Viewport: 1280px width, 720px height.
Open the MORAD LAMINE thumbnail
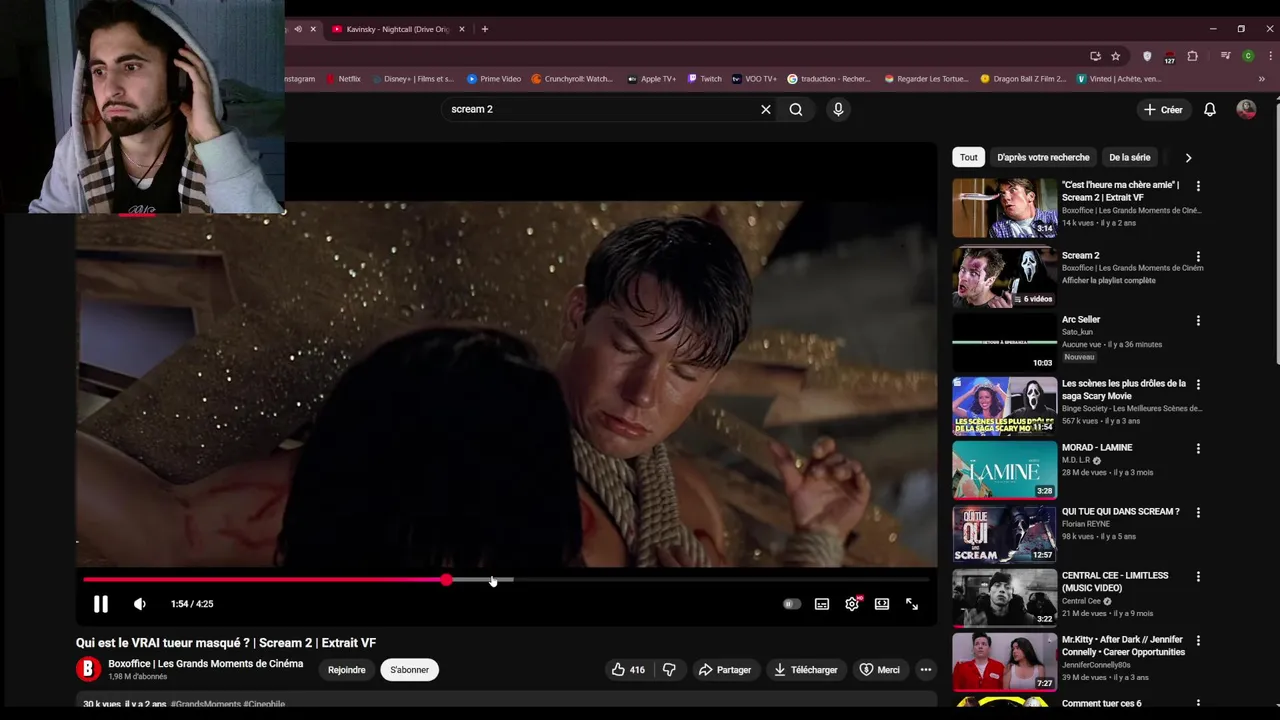click(x=1004, y=470)
